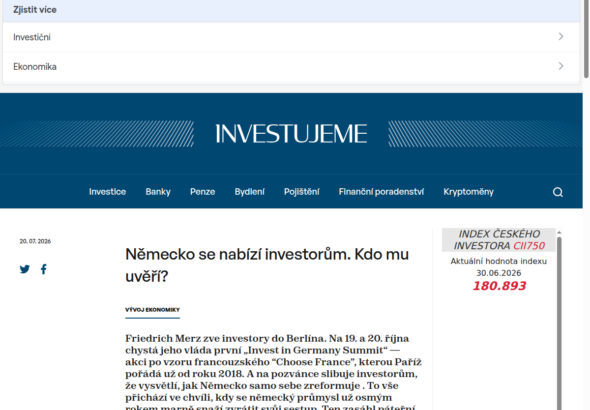Click the INVESTUJEME site logo
590x410 pixels.
291,134
